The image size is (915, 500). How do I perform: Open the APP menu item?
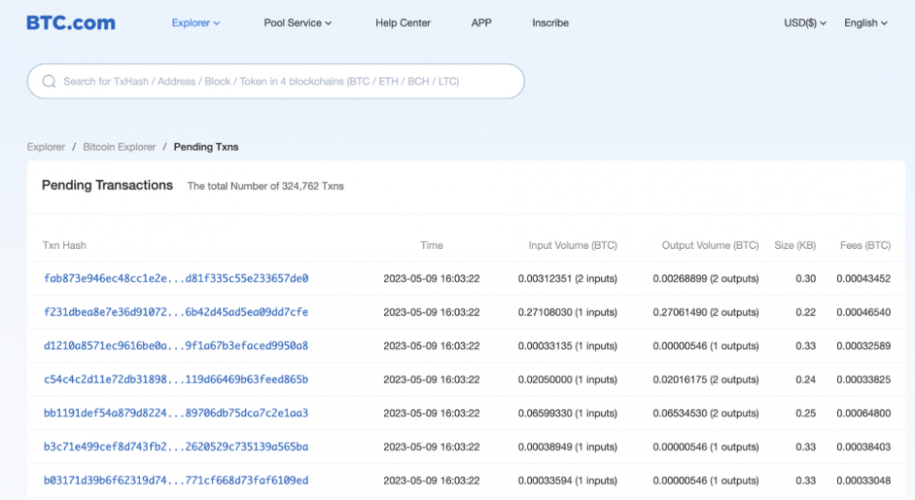point(481,23)
